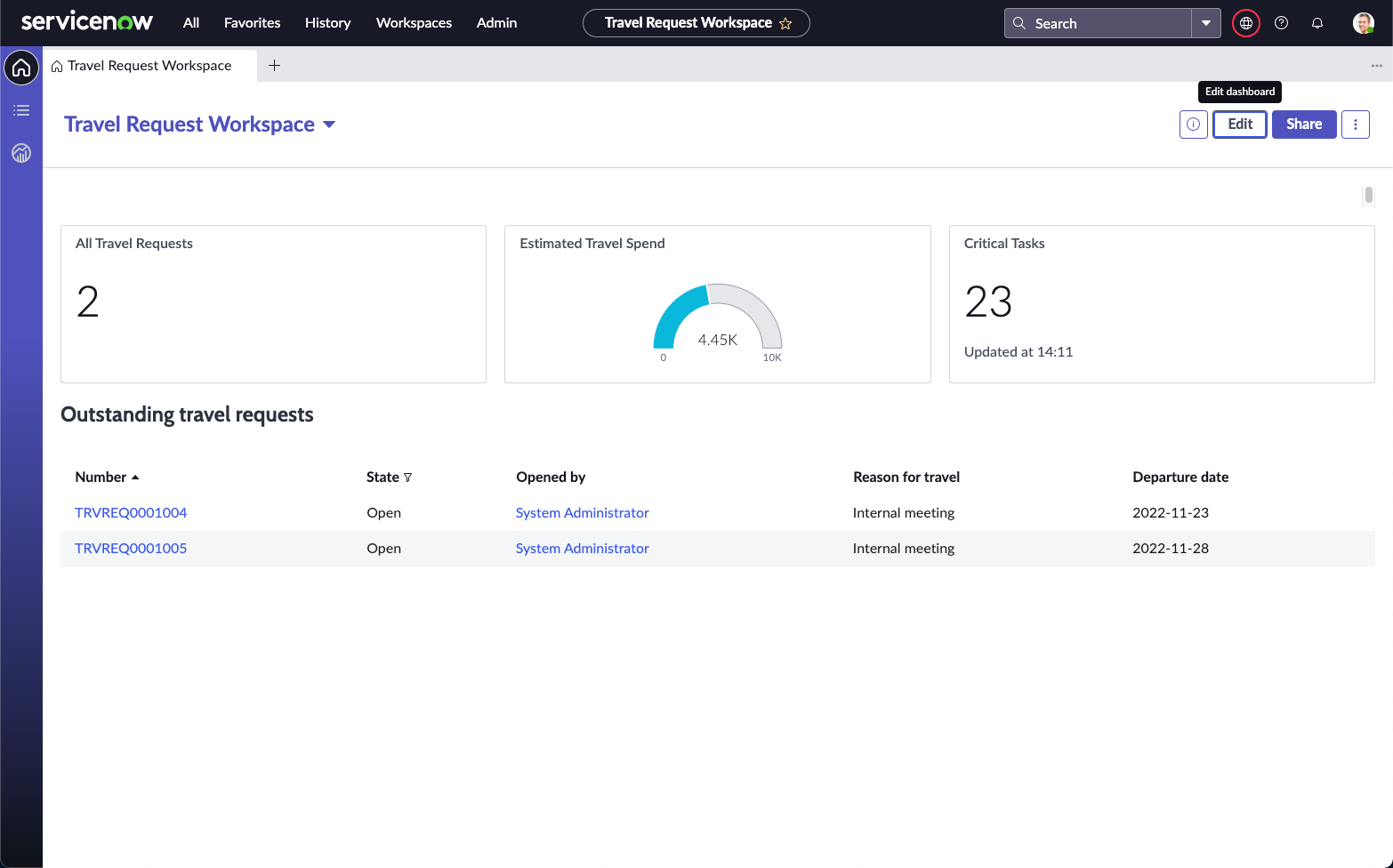Click the Reason for travel column header
This screenshot has width=1393, height=868.
pyautogui.click(x=906, y=478)
